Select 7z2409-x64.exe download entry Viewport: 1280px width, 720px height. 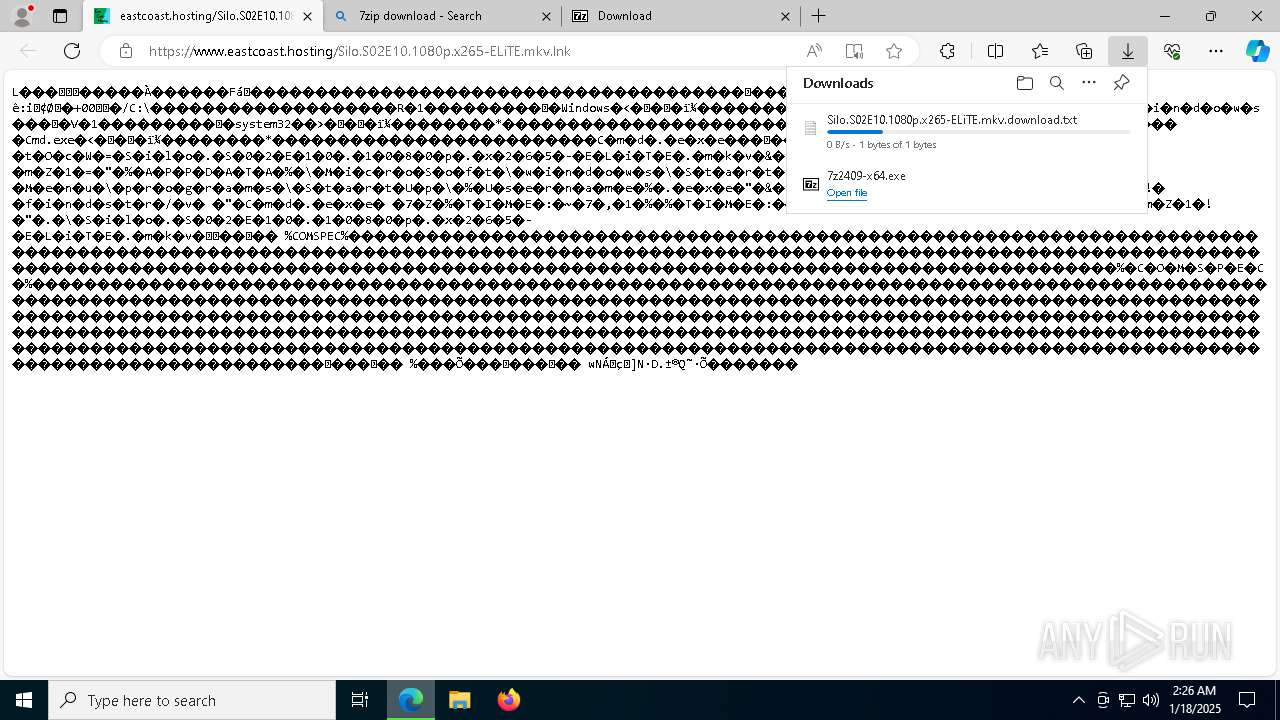967,184
